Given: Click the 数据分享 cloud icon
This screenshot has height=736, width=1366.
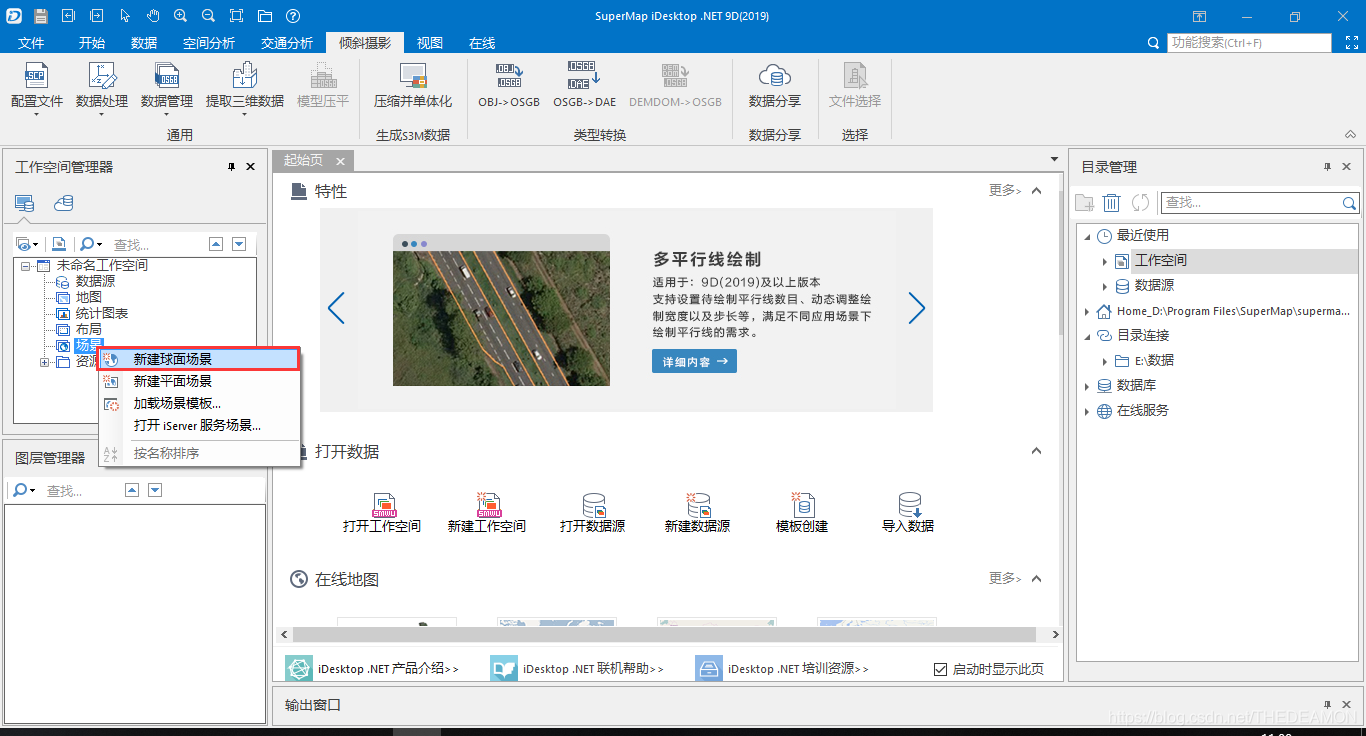Looking at the screenshot, I should pyautogui.click(x=775, y=76).
